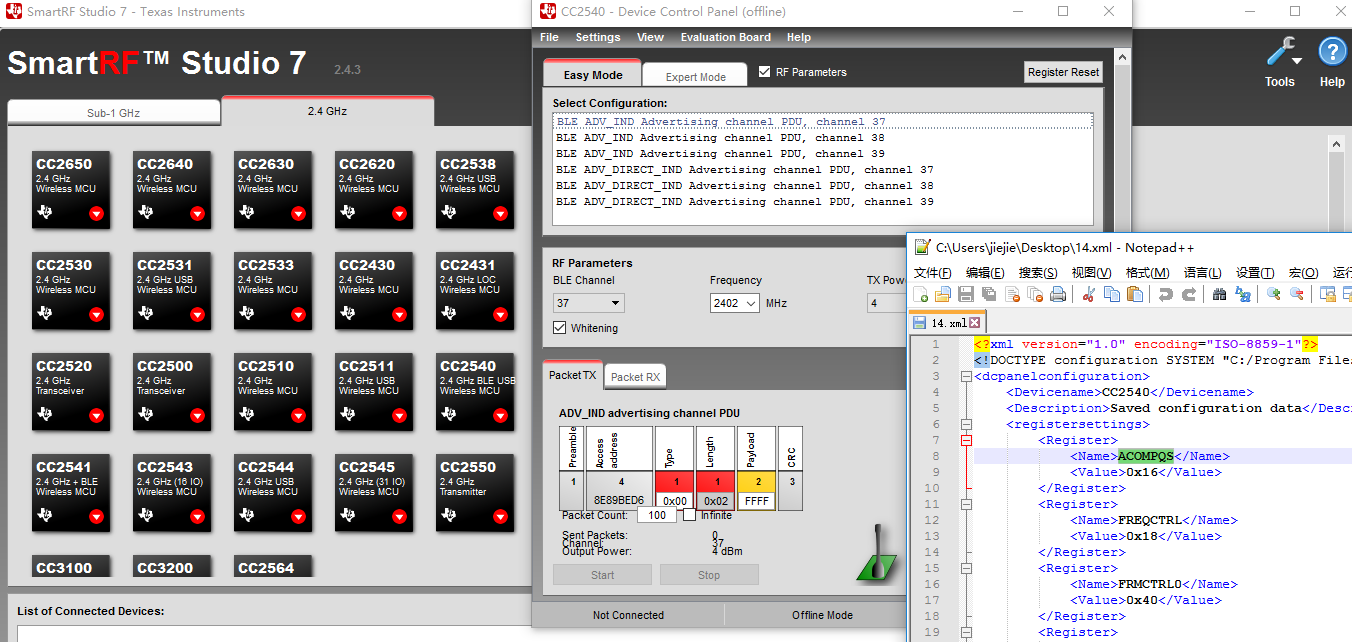Screen dimensions: 1352x642
Task: Open File menu in Device Control Panel
Action: [549, 37]
